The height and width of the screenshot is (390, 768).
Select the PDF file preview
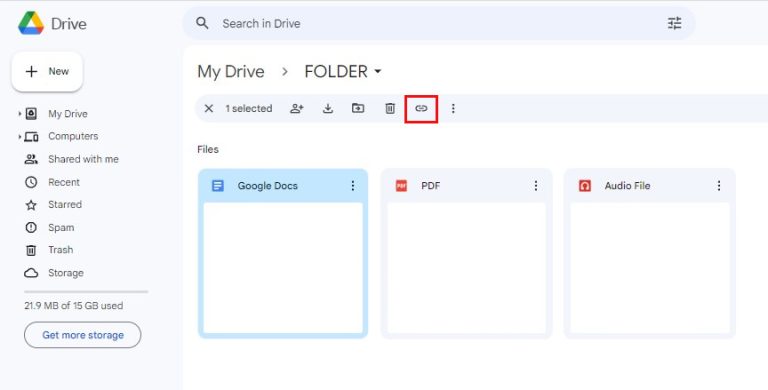click(466, 268)
